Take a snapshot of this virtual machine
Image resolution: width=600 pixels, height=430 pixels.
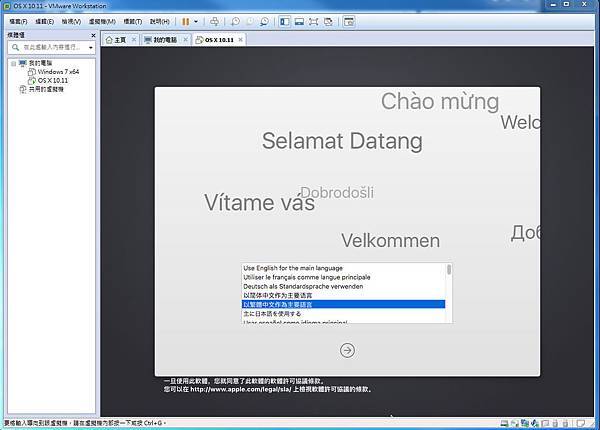[235, 22]
